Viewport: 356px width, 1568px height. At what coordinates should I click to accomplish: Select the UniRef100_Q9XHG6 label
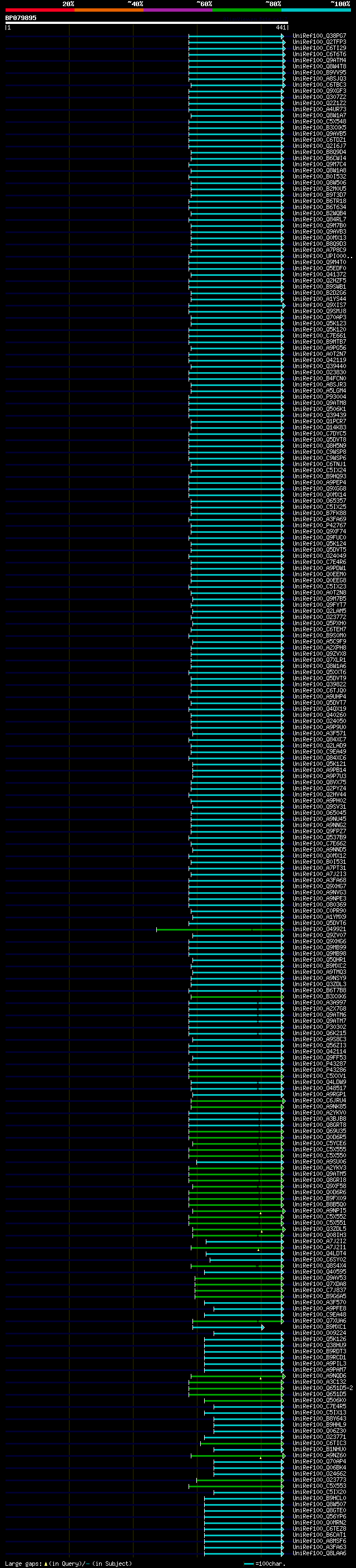319,942
